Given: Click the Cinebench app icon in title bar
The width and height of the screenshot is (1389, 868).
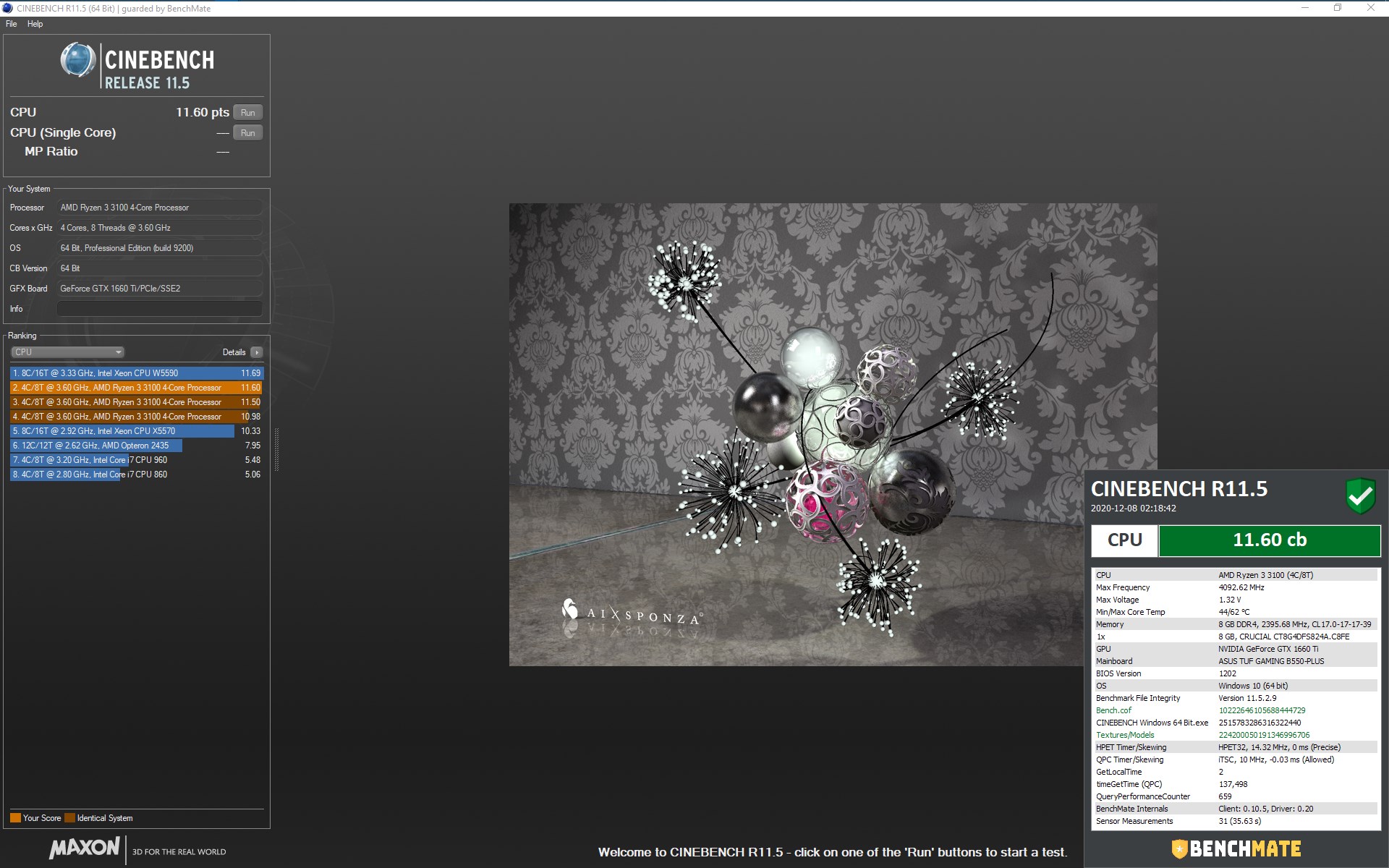Looking at the screenshot, I should tap(8, 8).
